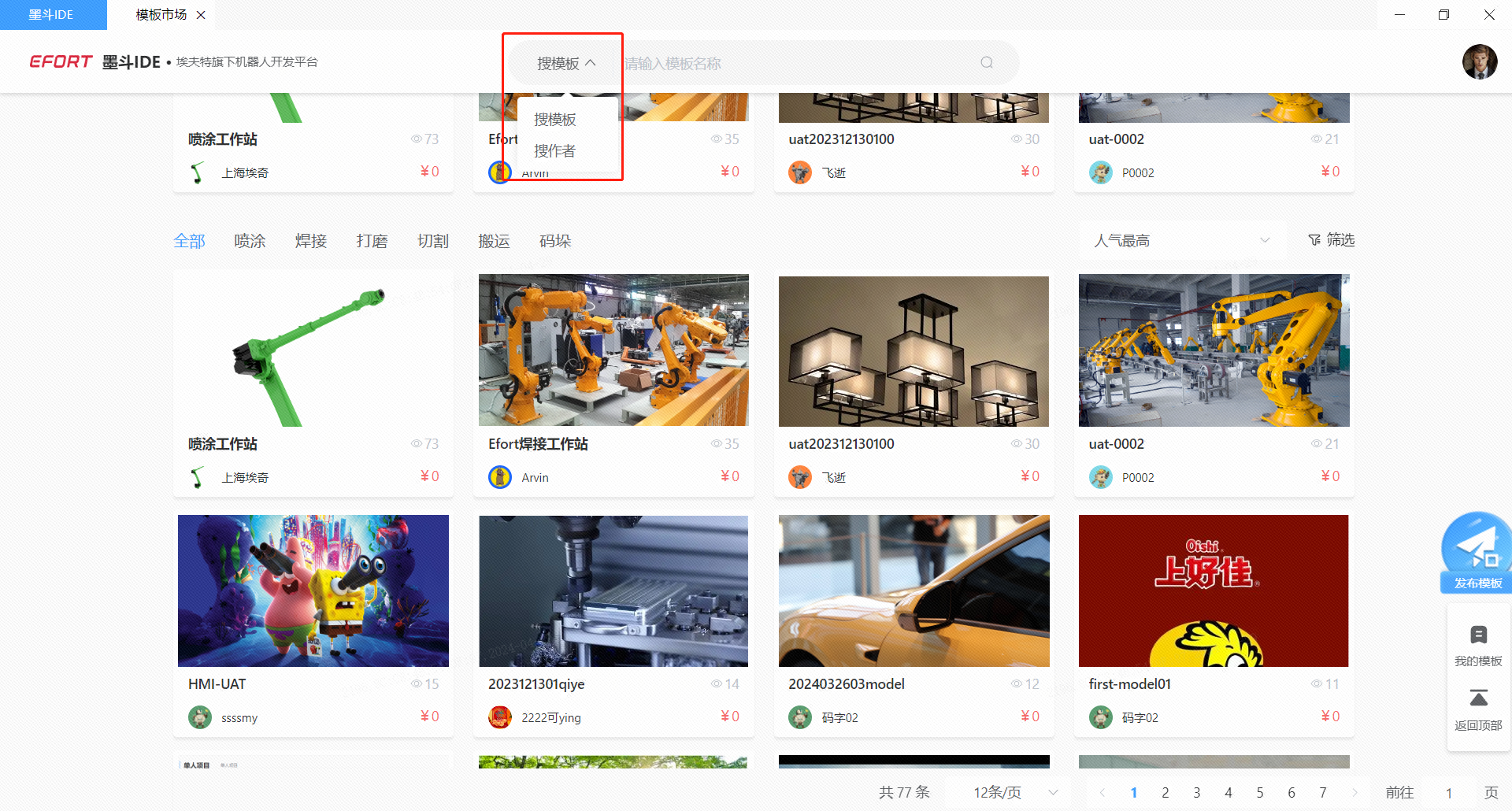Open the 12条/页 page size dropdown
1512x811 pixels.
click(x=1014, y=792)
